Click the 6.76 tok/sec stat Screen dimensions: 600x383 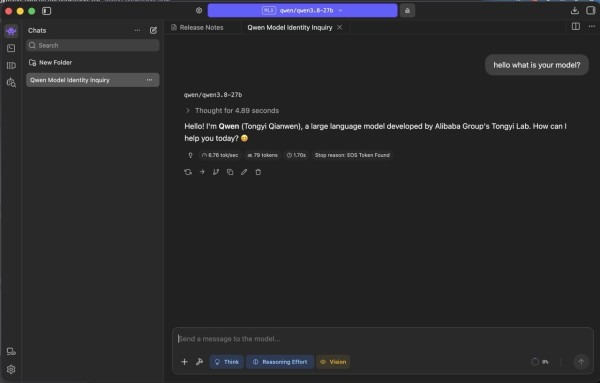[220, 155]
